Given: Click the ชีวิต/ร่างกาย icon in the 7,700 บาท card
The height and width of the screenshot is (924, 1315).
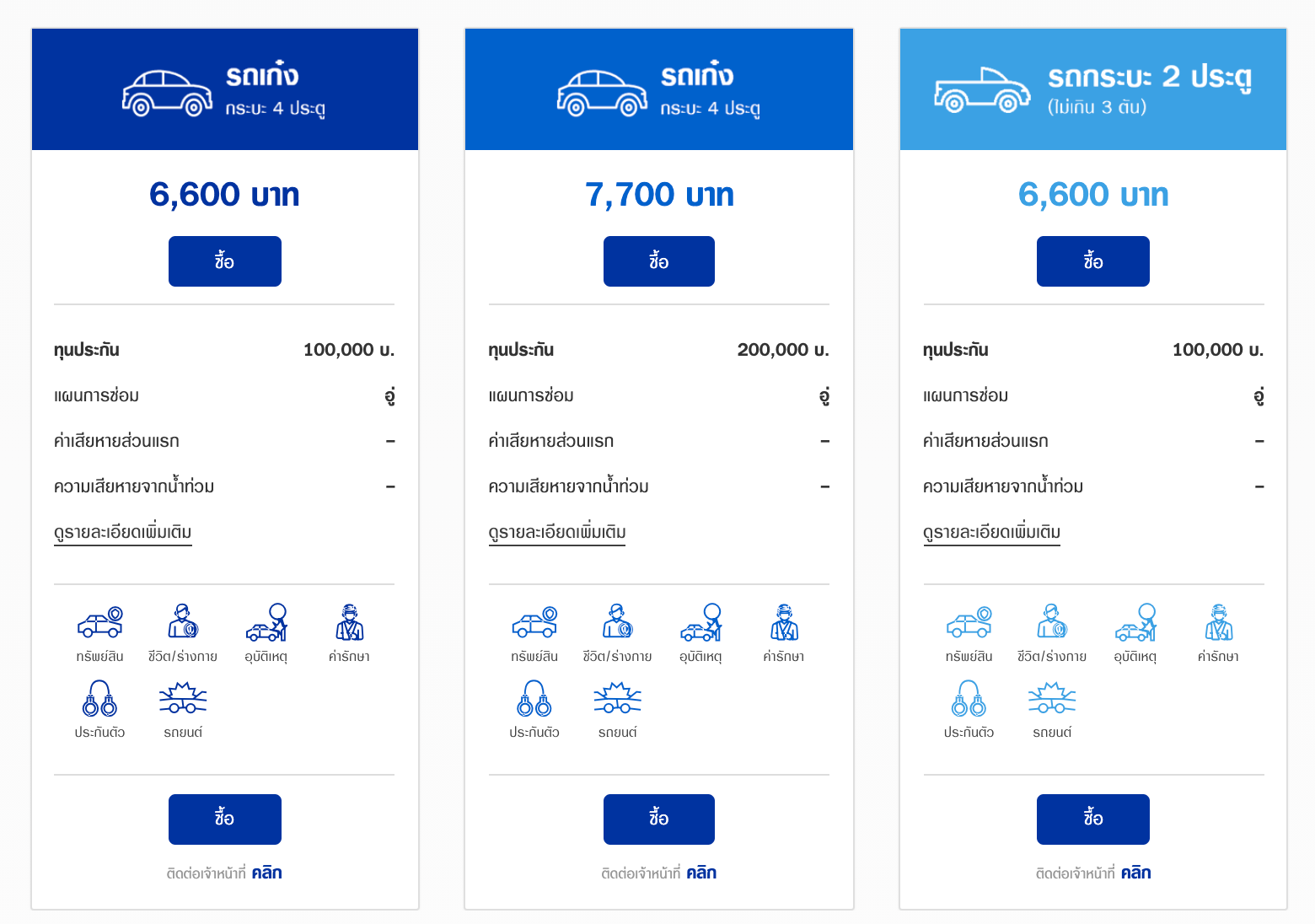Looking at the screenshot, I should click(617, 621).
